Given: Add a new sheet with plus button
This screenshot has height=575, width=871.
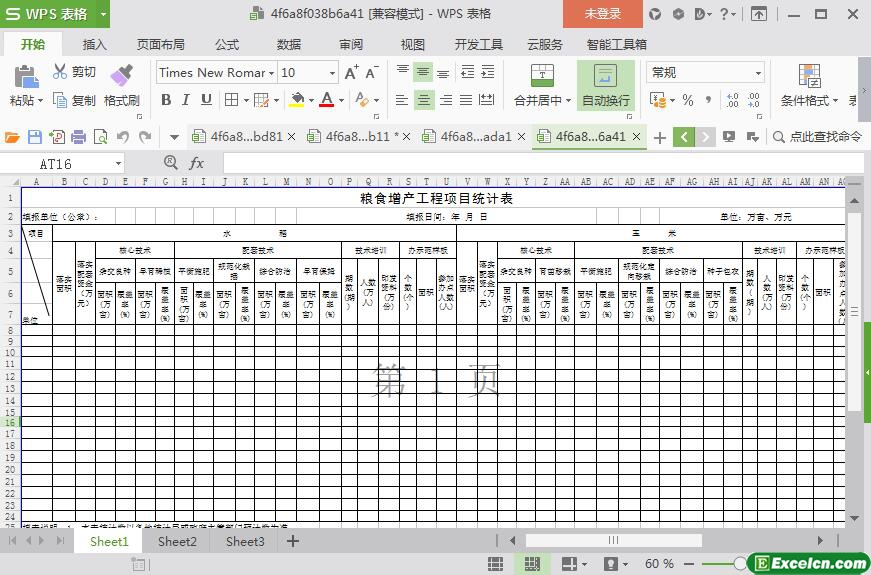Looking at the screenshot, I should [x=293, y=541].
